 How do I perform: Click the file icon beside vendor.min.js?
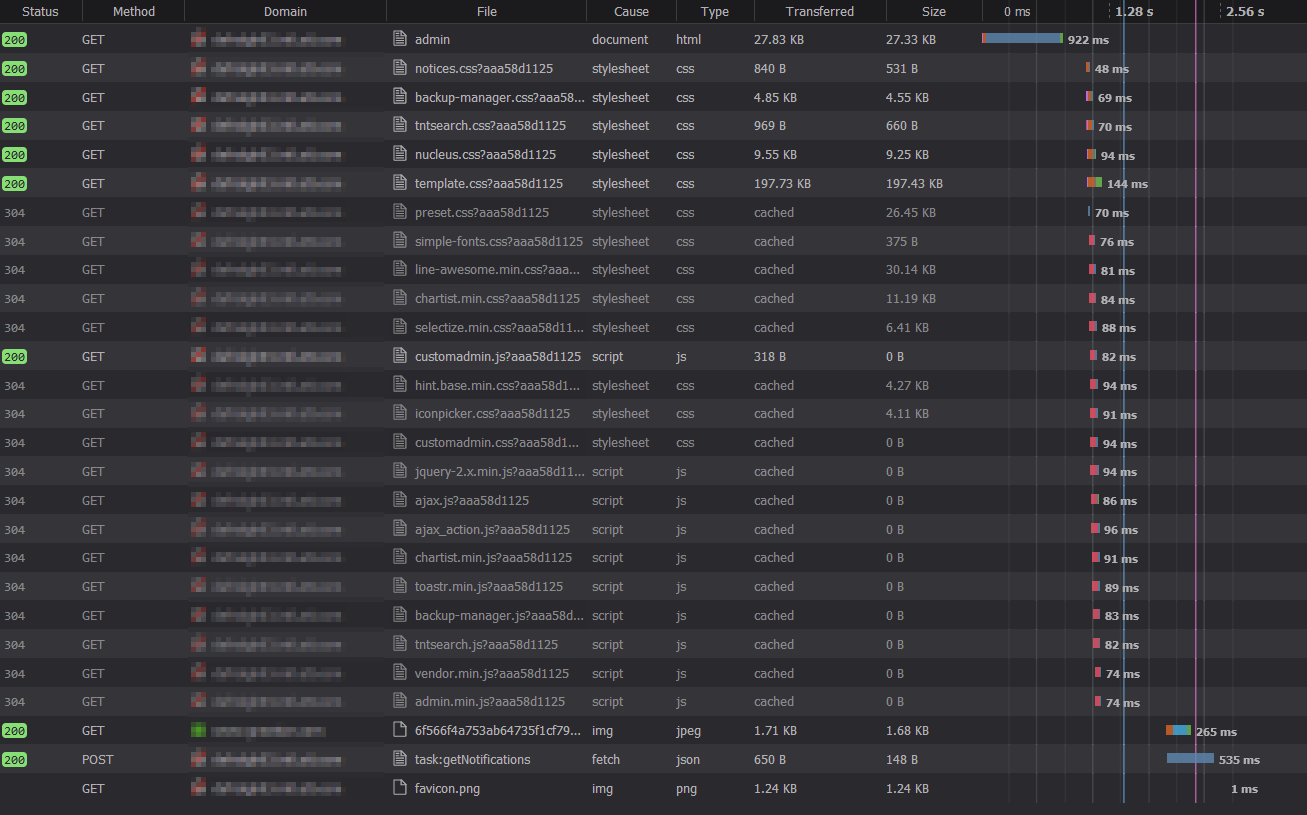click(x=398, y=673)
